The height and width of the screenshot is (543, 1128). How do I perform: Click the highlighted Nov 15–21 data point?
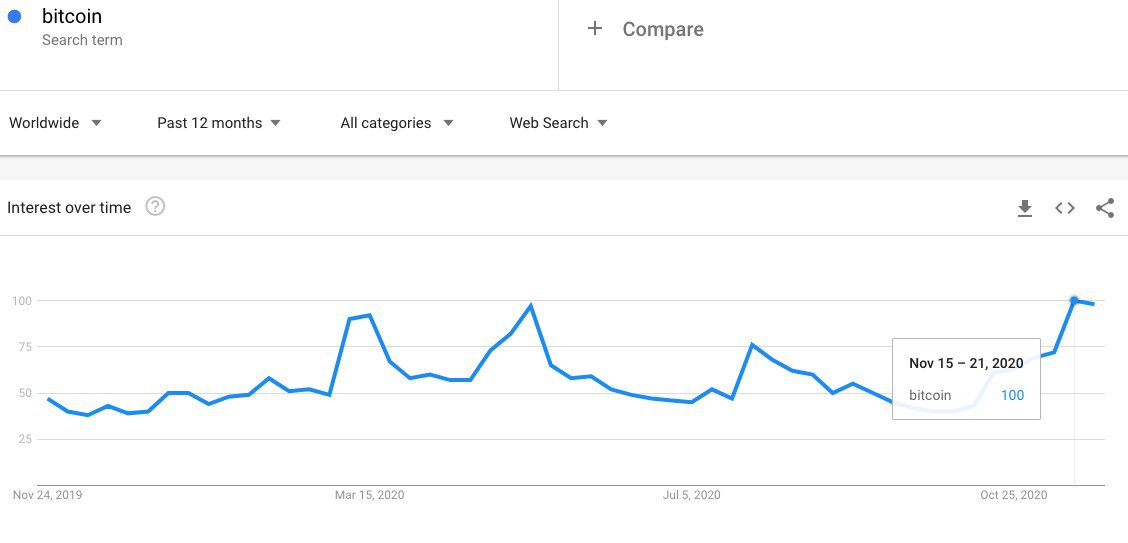coord(1074,300)
